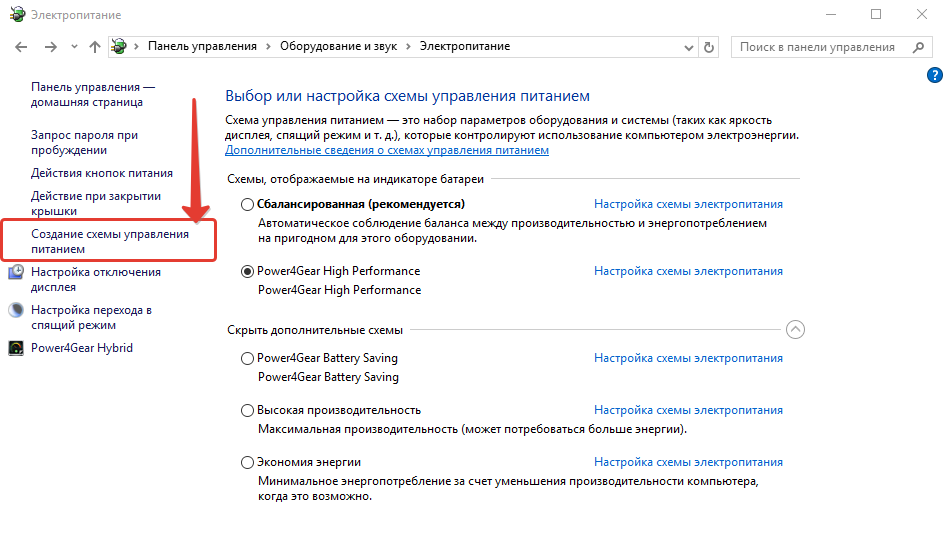Viewport: 945px width, 548px height.
Task: Open Панель управления in breadcrumb
Action: 202,46
